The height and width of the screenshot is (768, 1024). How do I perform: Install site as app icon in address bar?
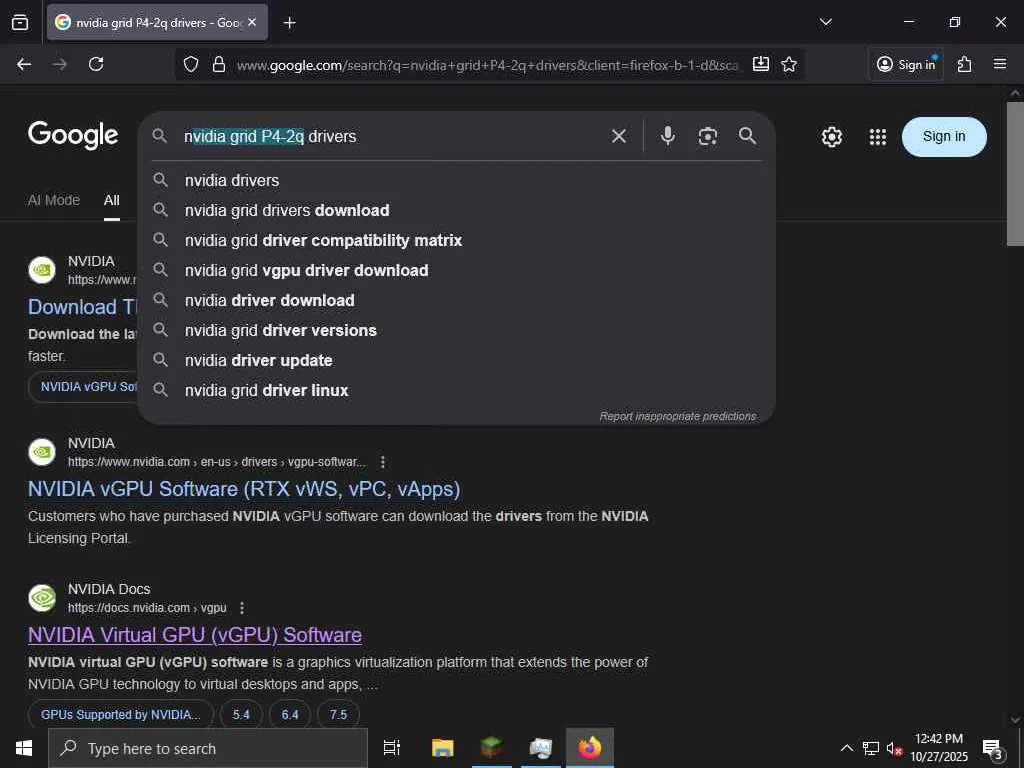[x=761, y=64]
